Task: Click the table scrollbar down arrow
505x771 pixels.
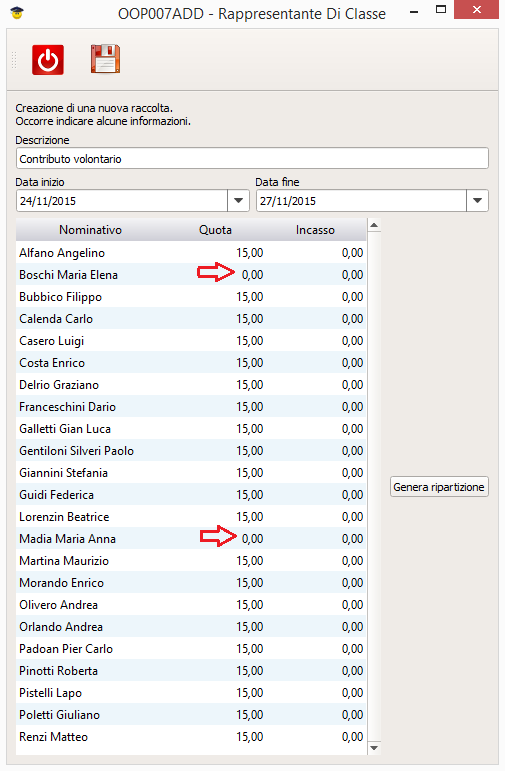Action: tap(374, 748)
